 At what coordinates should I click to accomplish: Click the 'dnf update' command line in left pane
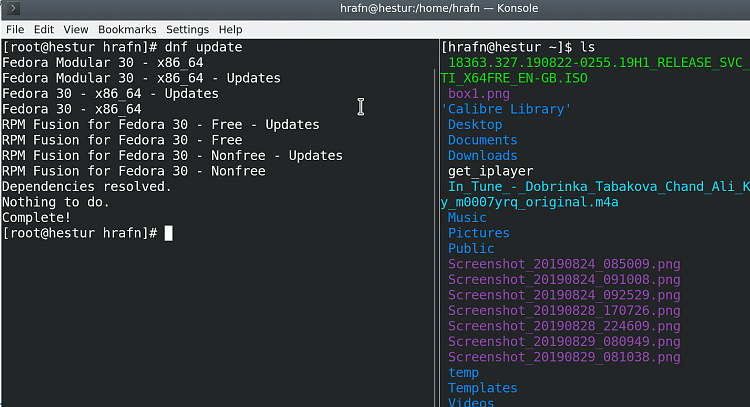pyautogui.click(x=122, y=47)
